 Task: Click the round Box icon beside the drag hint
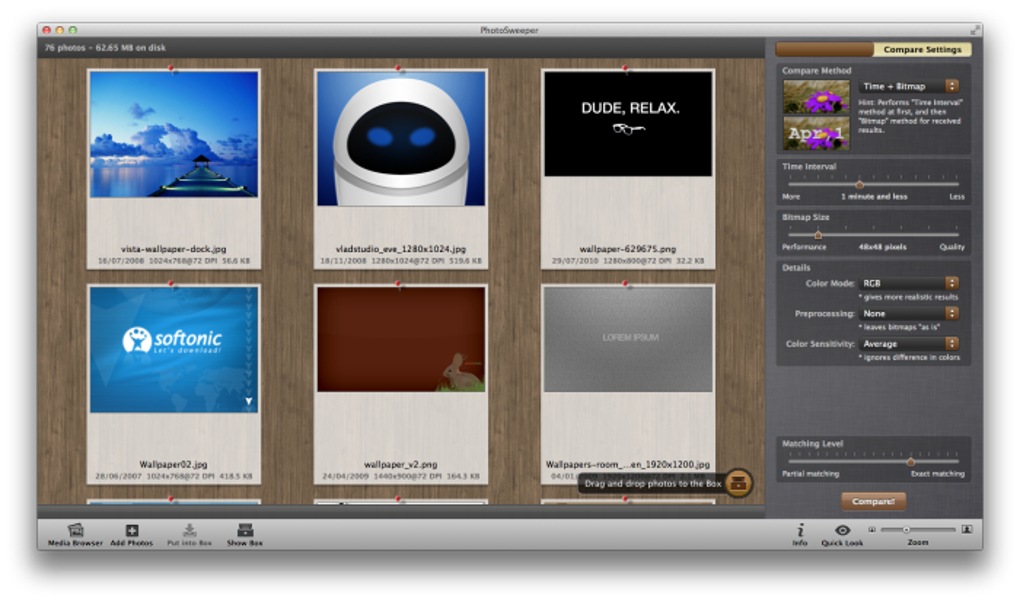[x=738, y=483]
